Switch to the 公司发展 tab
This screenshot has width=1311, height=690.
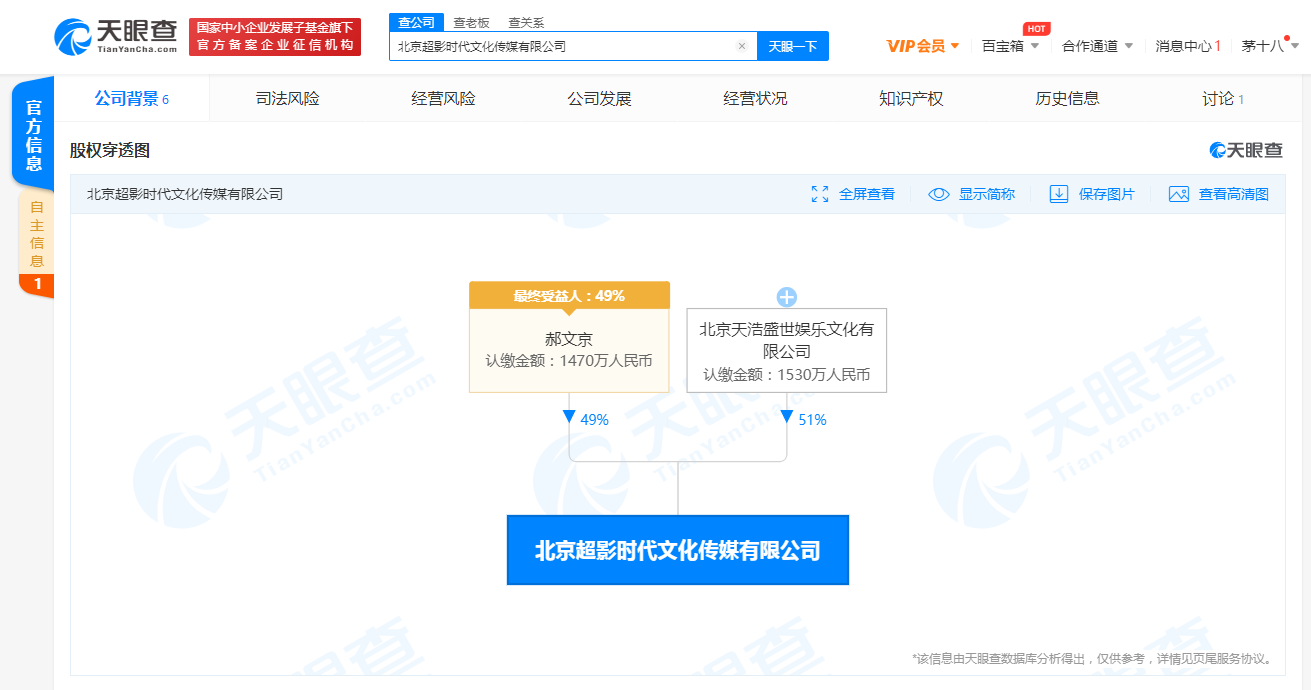pos(600,98)
